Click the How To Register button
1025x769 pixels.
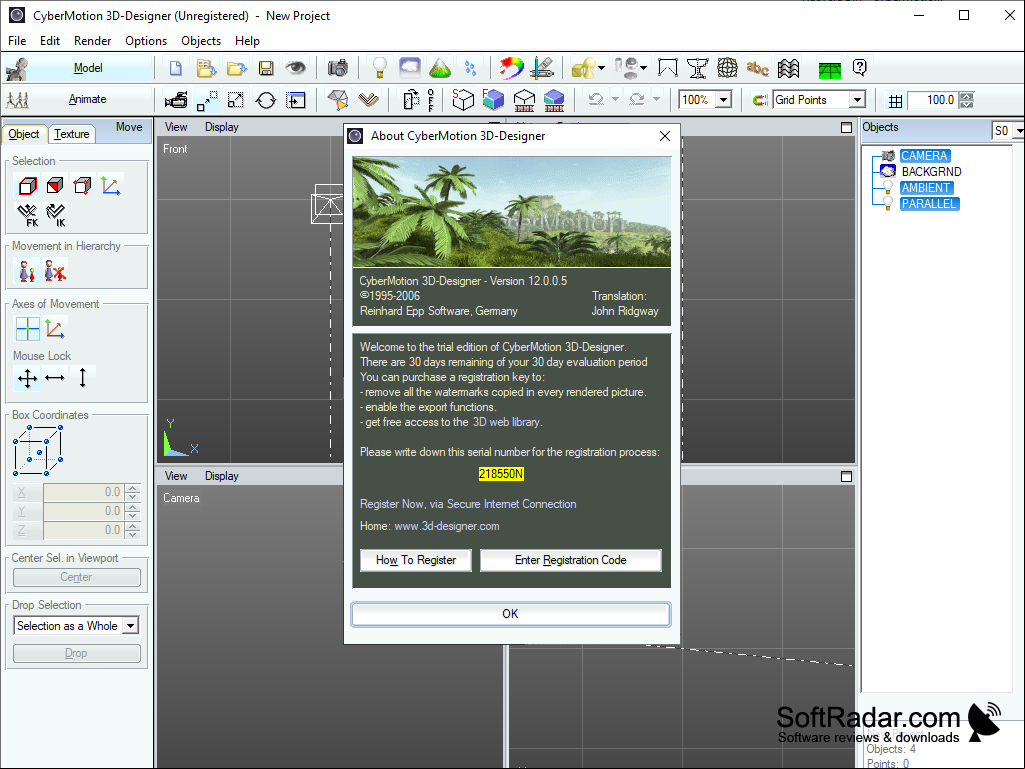[x=416, y=560]
